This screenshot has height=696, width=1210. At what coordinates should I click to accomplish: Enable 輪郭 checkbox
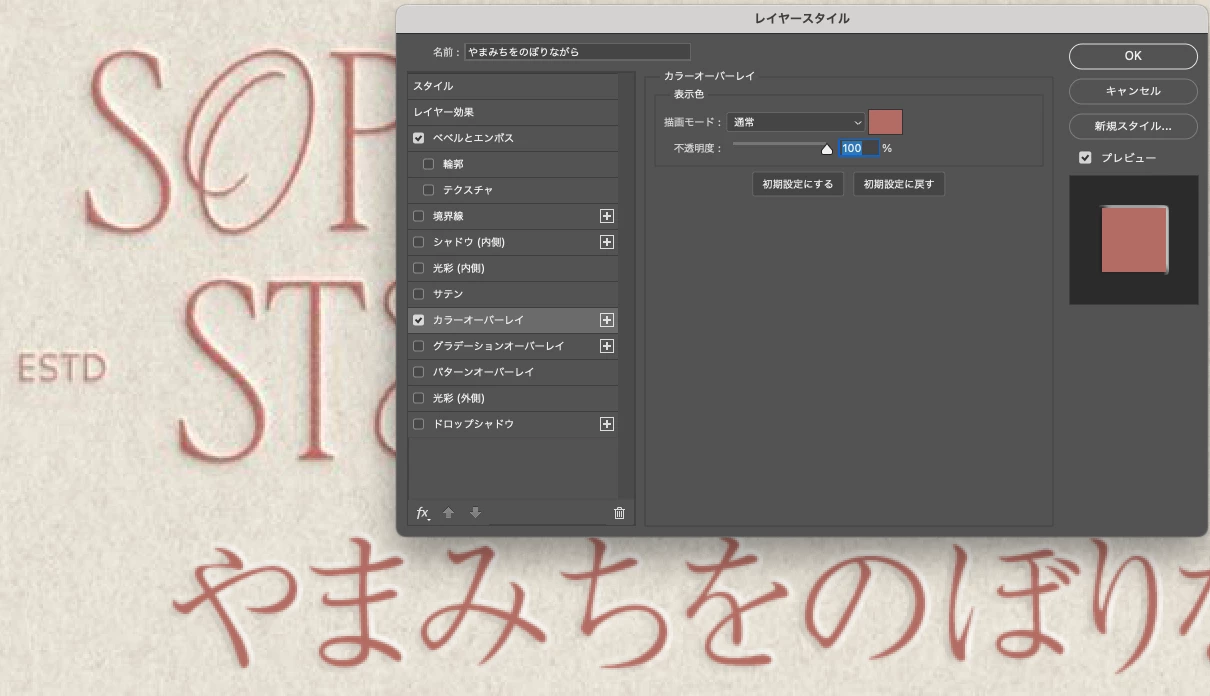pos(429,164)
